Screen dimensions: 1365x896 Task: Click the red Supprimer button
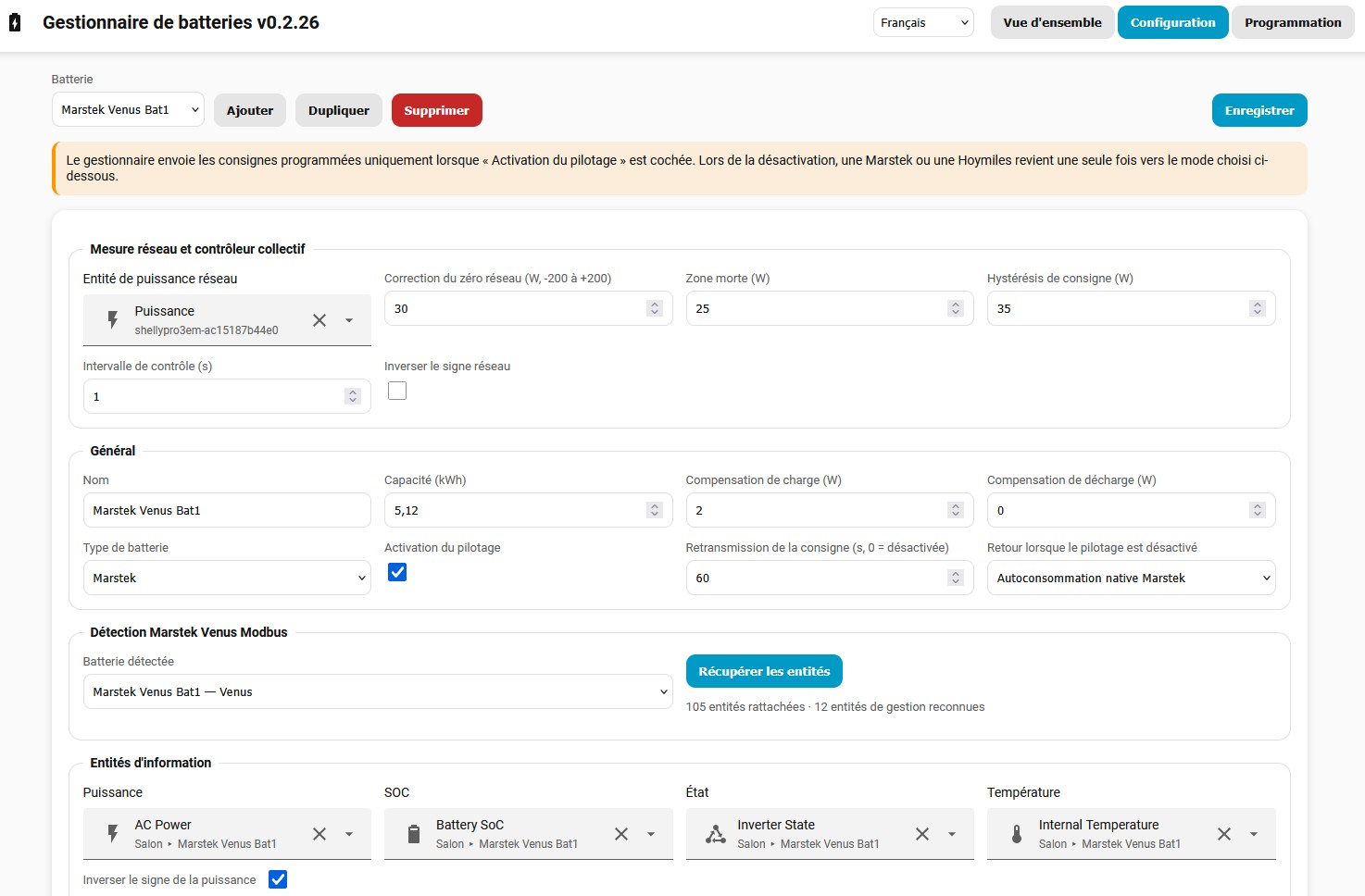coord(437,110)
